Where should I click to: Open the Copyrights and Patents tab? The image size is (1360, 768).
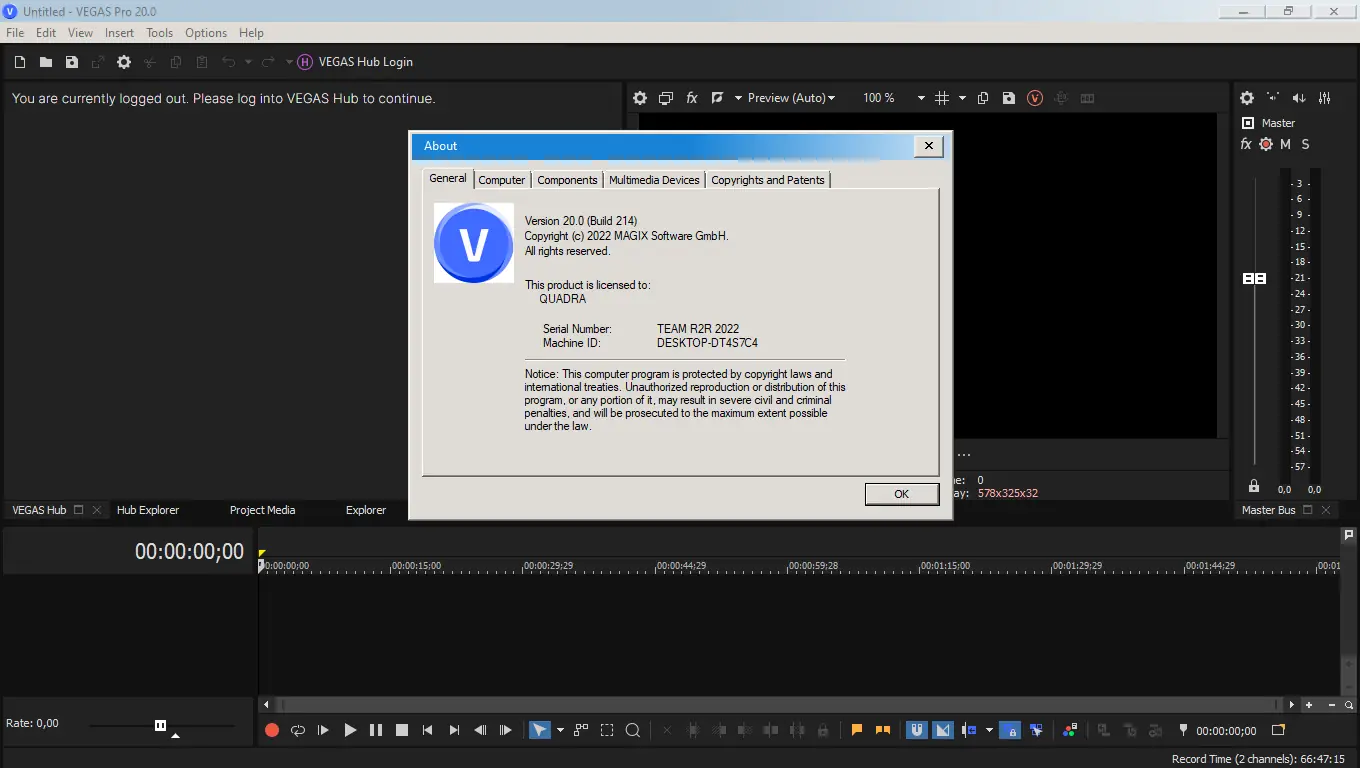(768, 180)
